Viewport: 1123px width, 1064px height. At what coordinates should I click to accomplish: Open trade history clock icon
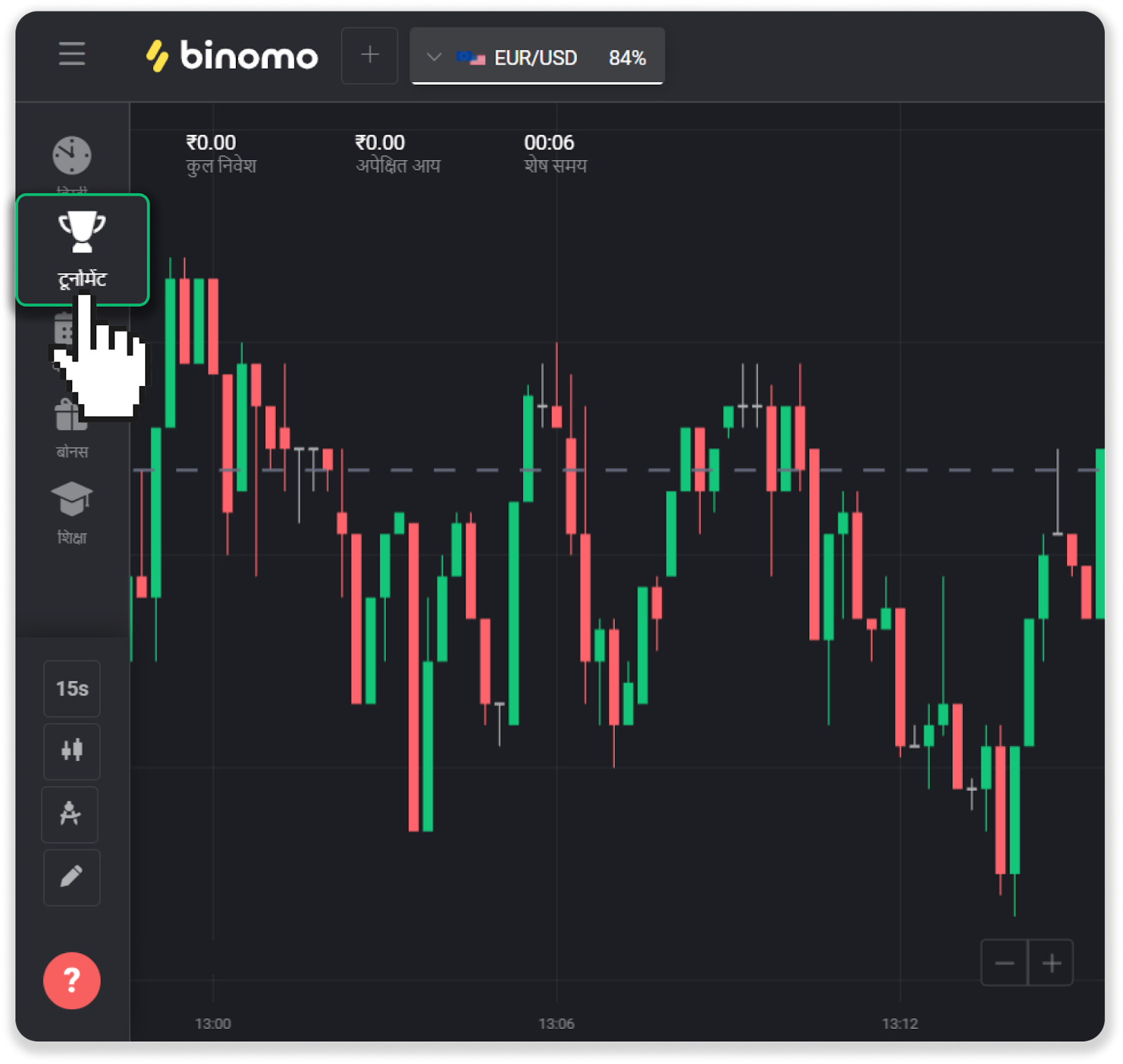point(72,155)
